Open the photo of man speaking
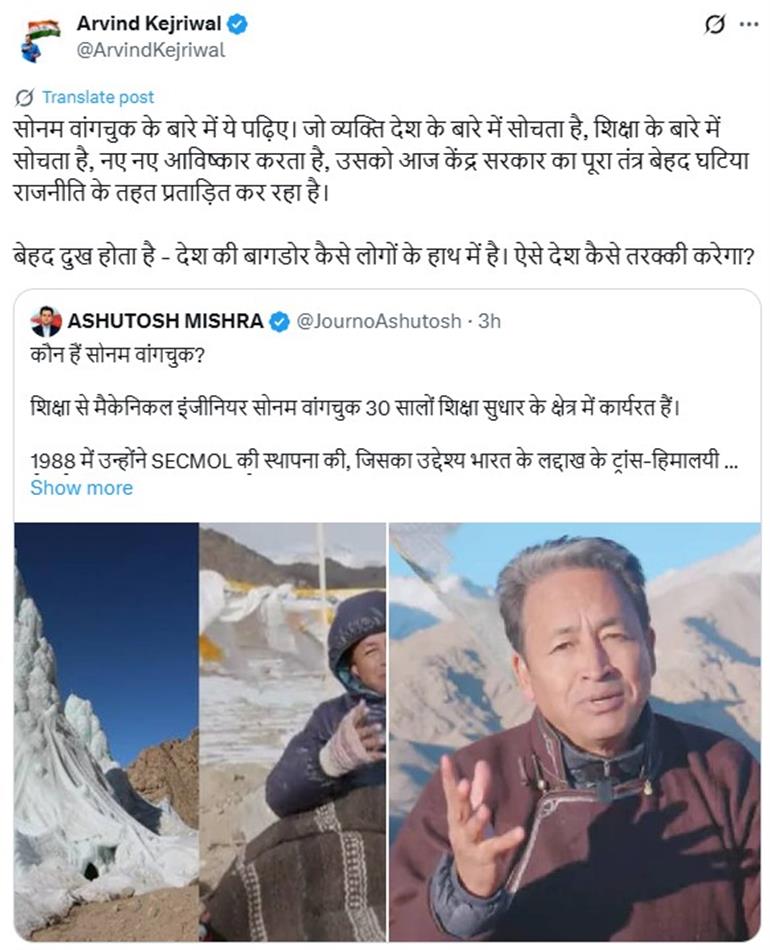 (x=575, y=732)
